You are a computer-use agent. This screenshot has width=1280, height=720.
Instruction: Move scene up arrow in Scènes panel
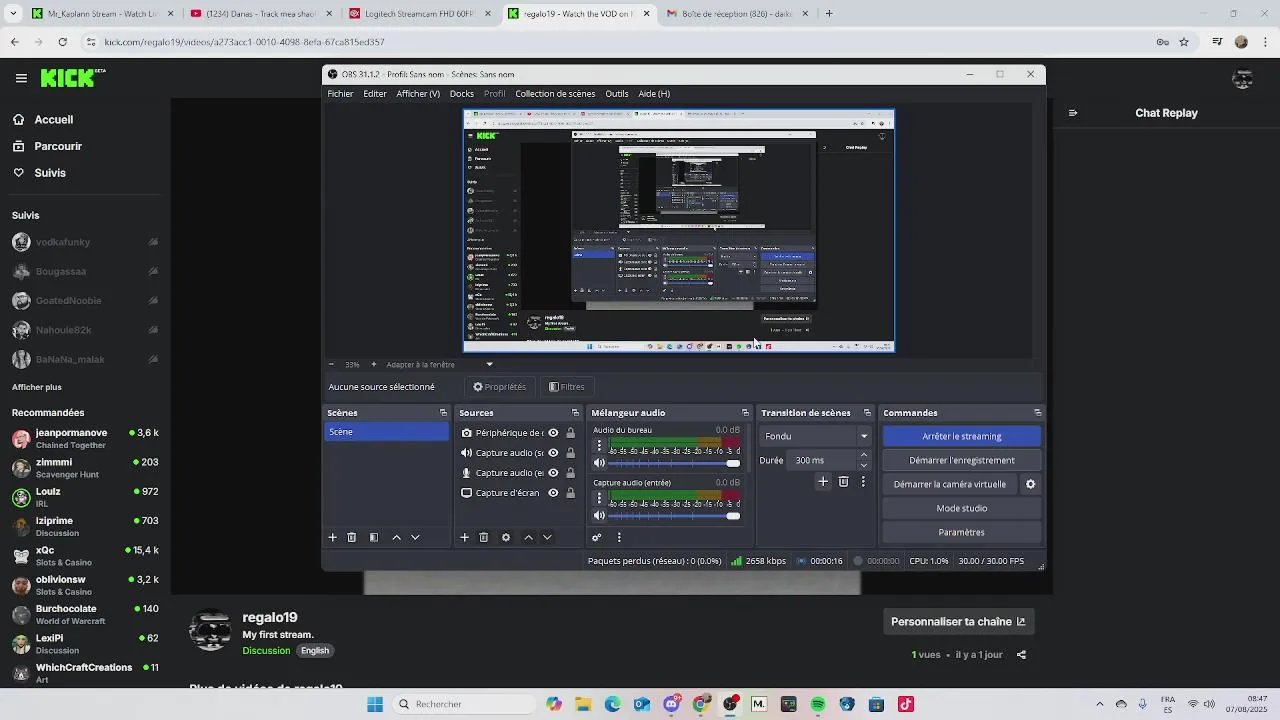396,537
